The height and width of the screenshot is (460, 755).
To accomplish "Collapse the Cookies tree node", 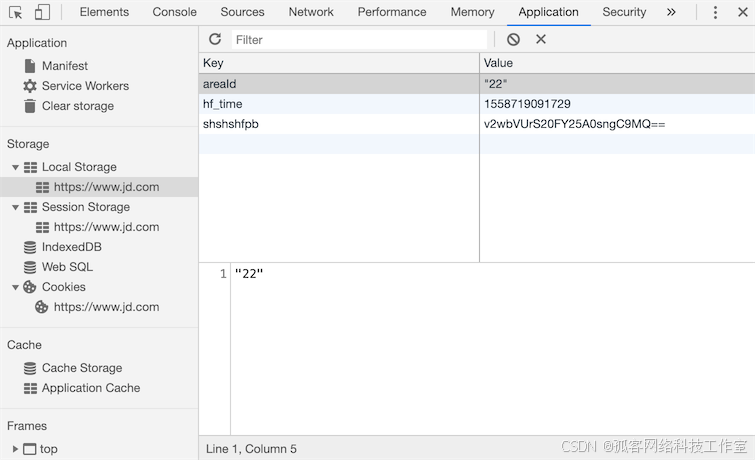I will (15, 287).
